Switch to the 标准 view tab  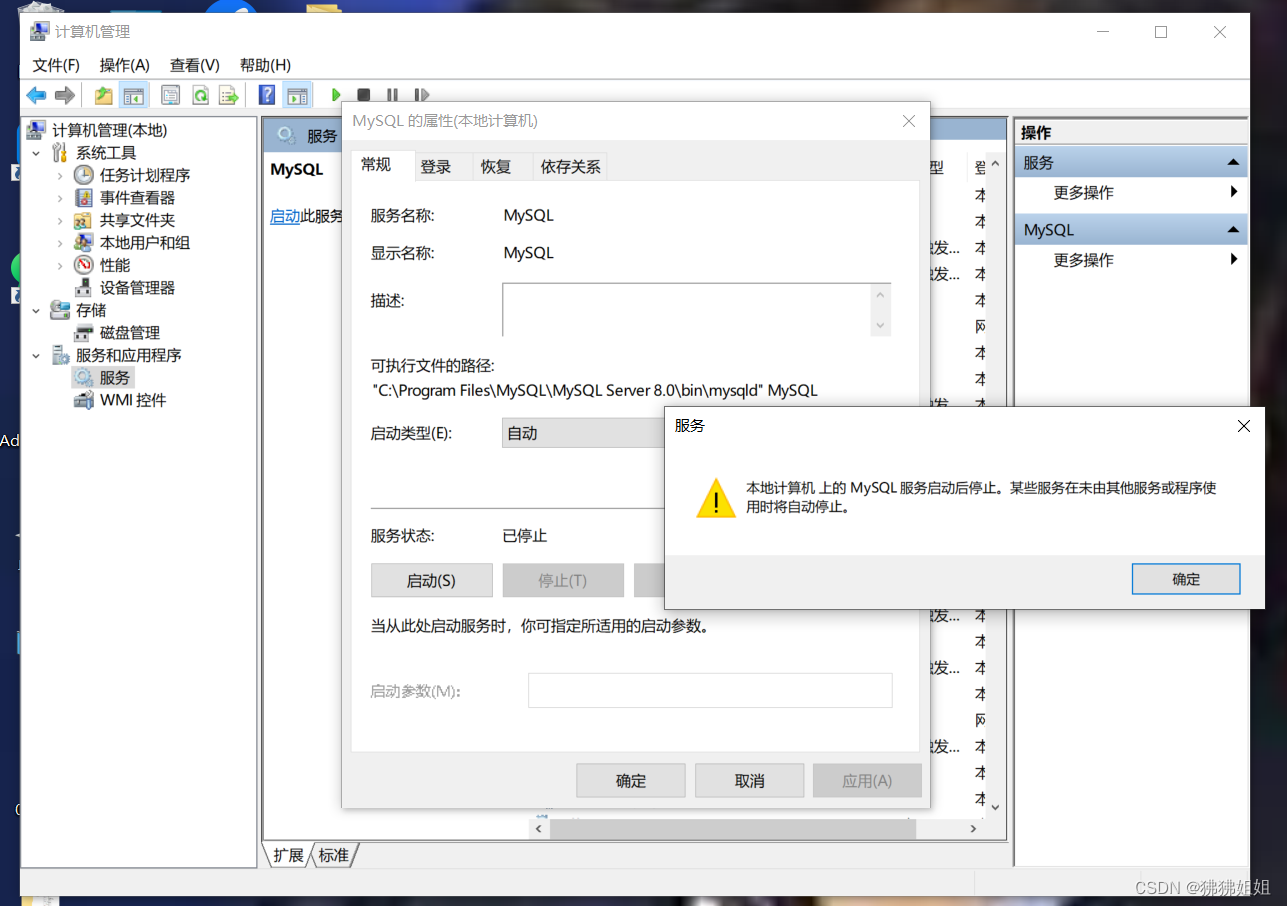tap(334, 856)
